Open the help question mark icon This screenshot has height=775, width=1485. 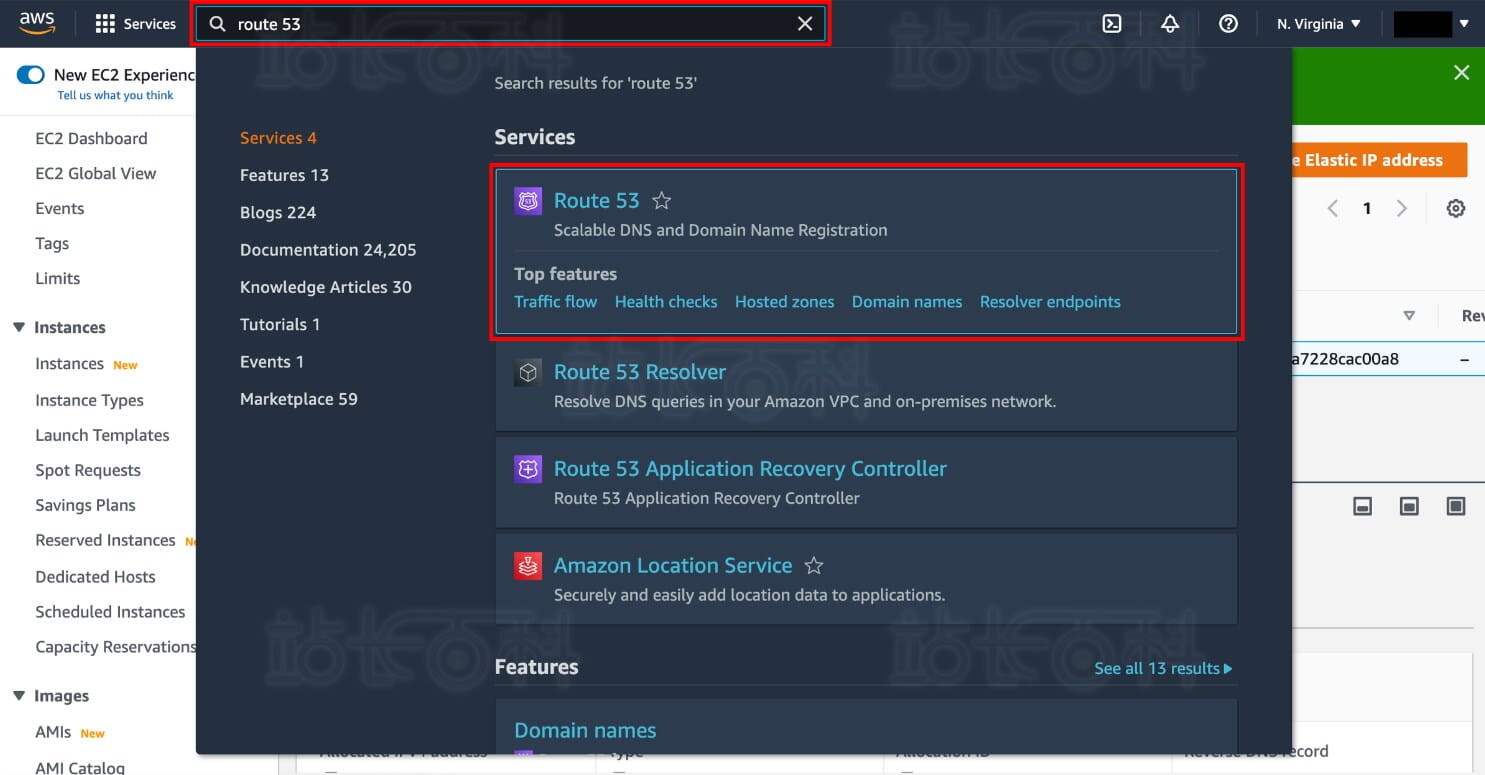(1229, 24)
